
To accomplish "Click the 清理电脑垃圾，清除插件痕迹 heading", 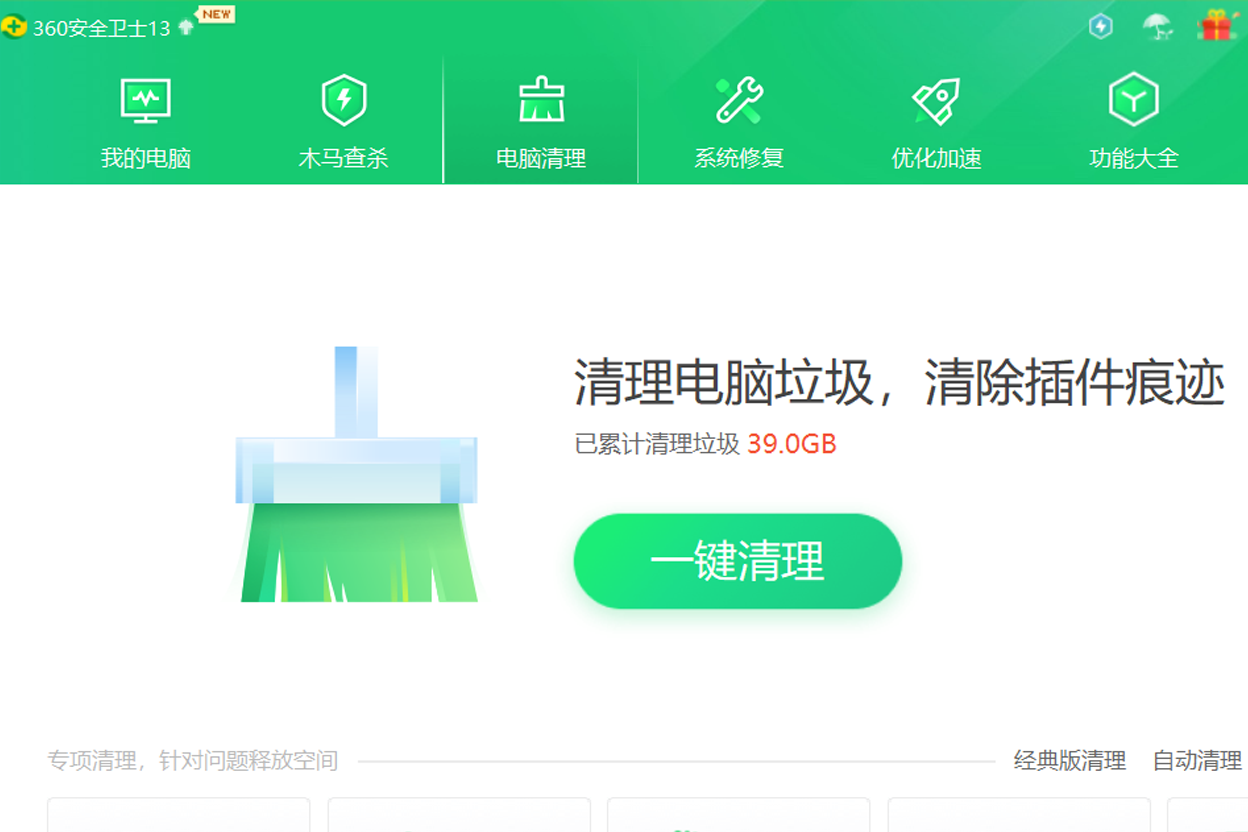I will click(x=899, y=383).
